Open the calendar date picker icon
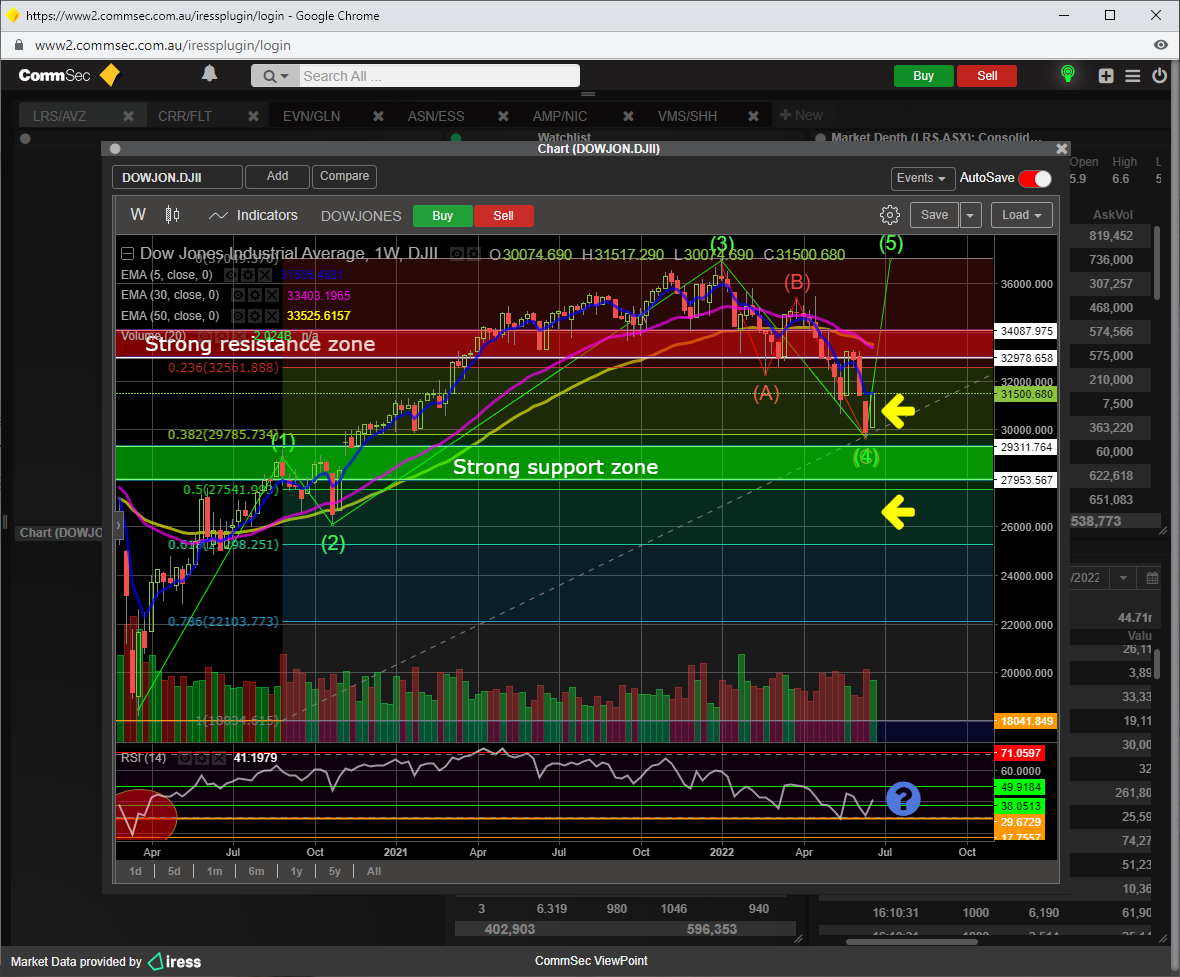 (1152, 578)
